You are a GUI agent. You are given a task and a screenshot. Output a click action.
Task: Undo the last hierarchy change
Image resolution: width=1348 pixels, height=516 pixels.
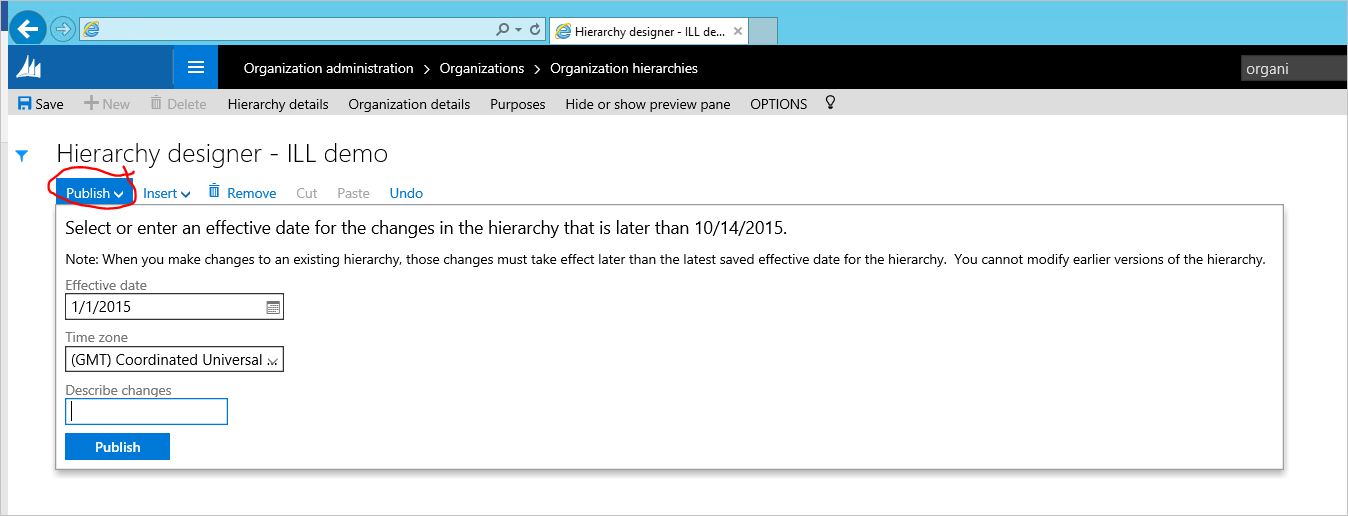pyautogui.click(x=406, y=193)
